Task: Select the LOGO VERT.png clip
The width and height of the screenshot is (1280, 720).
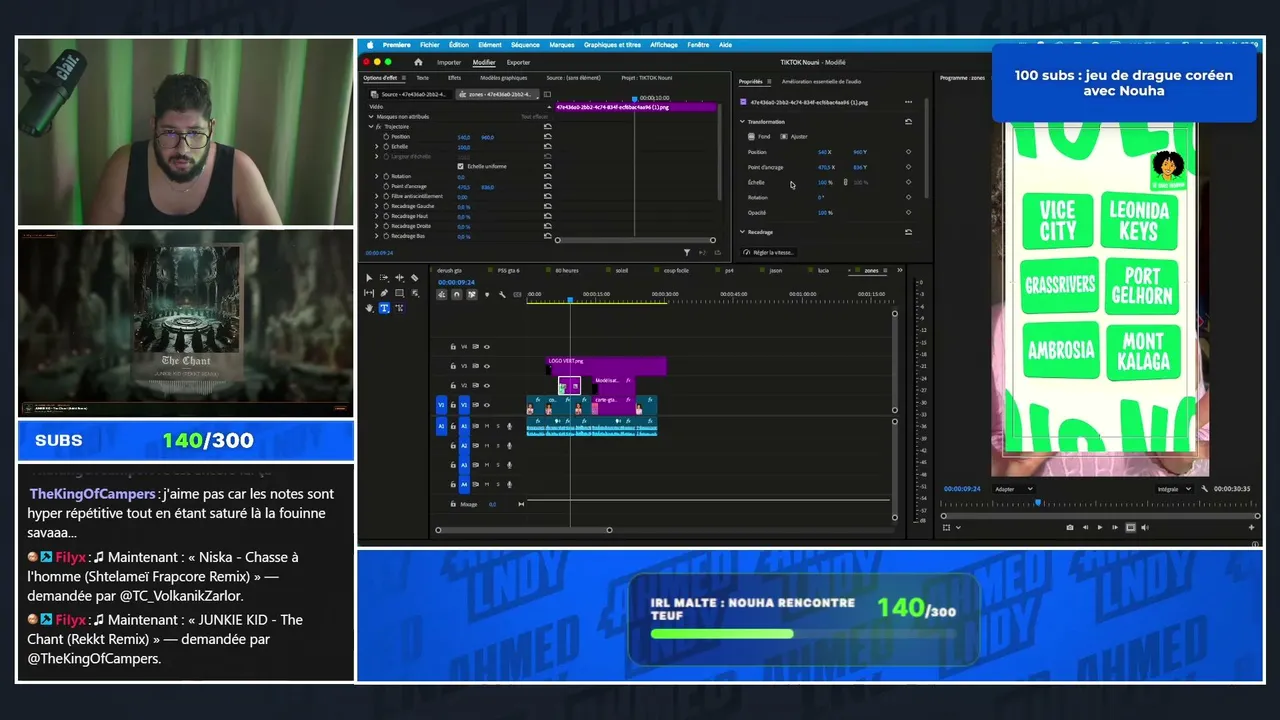Action: [606, 366]
